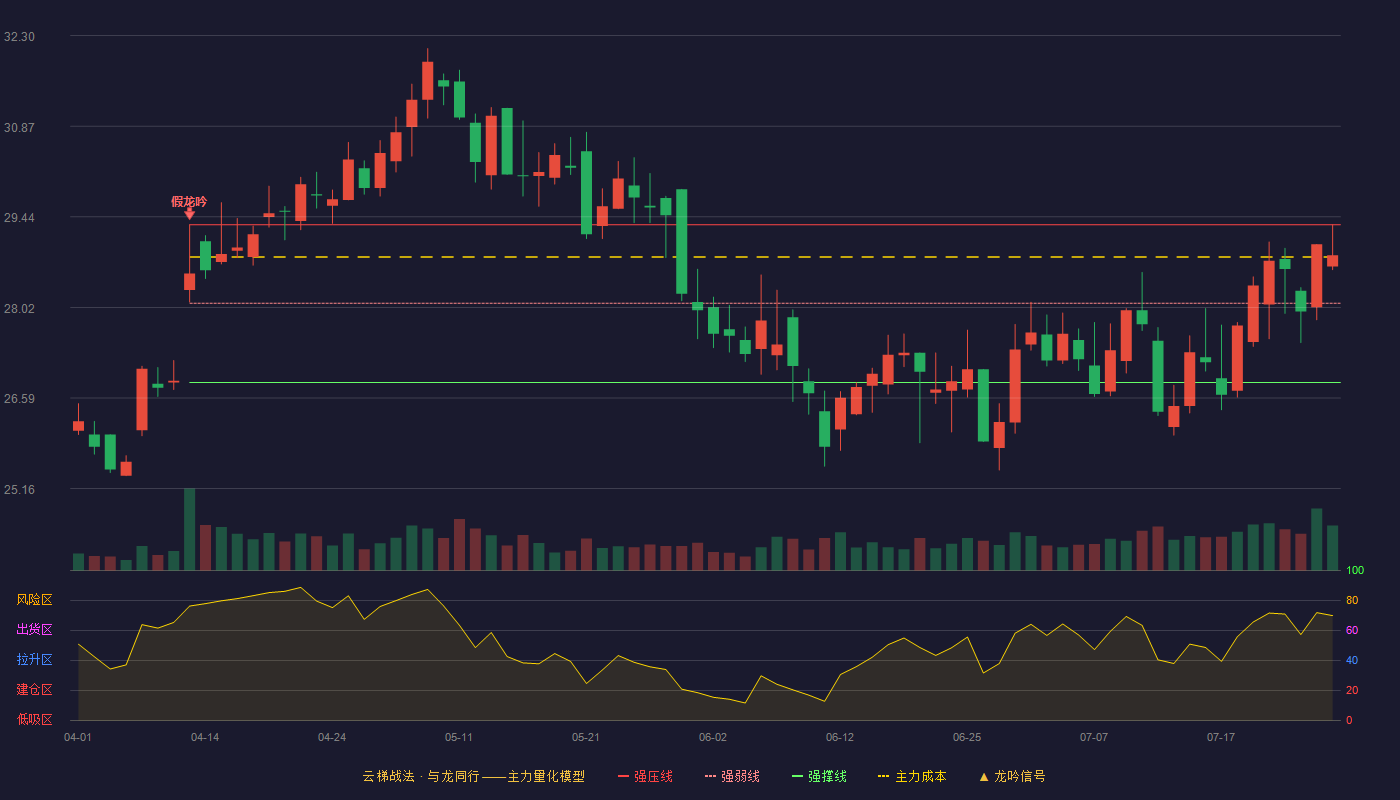The width and height of the screenshot is (1400, 800).
Task: Toggle the 强撑线 legend entry
Action: tap(819, 776)
